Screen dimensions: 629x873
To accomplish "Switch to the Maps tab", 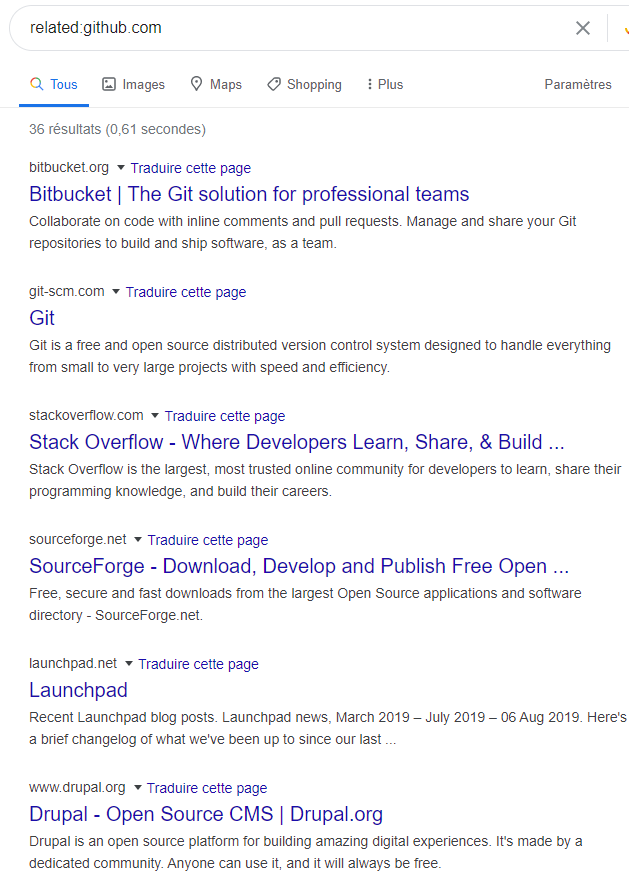I will [x=216, y=85].
